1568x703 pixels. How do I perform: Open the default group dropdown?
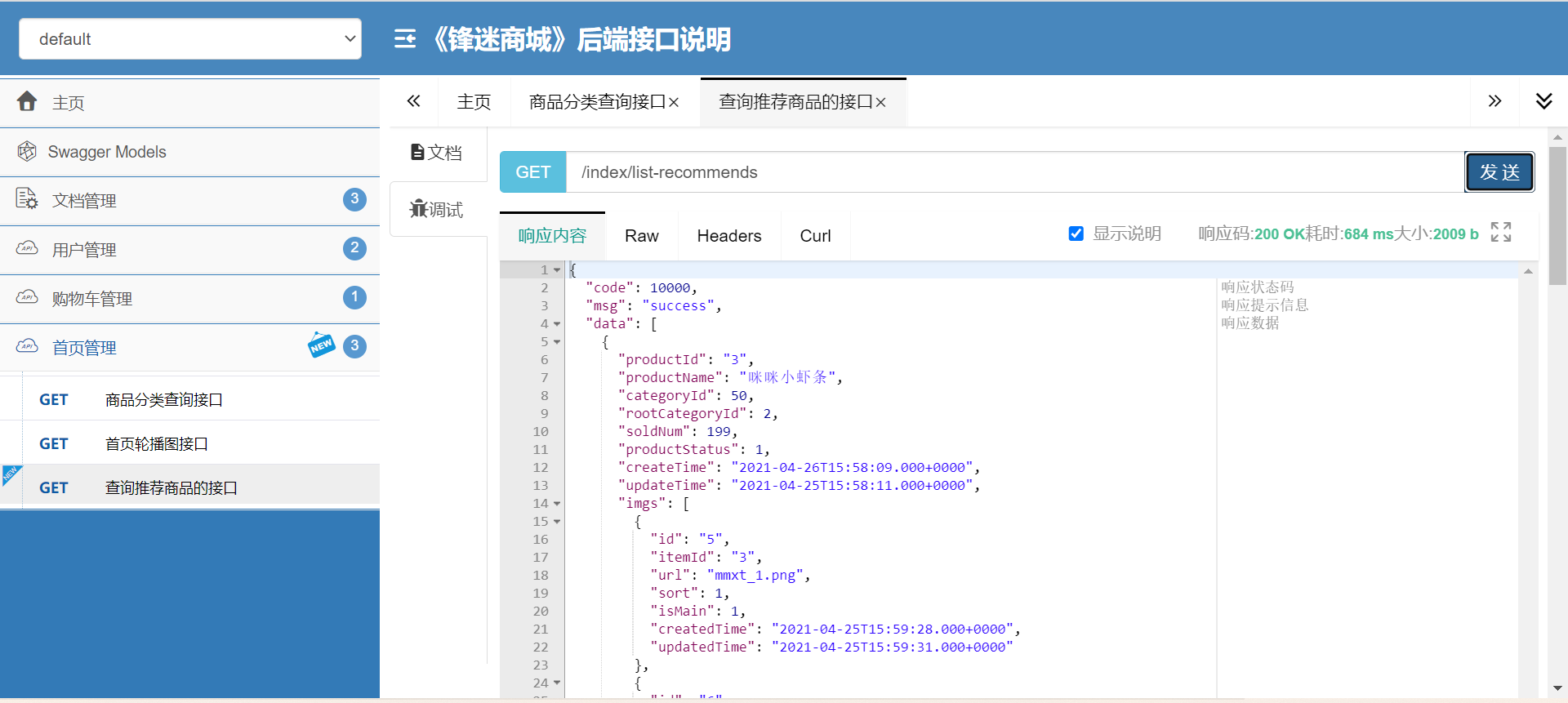190,38
